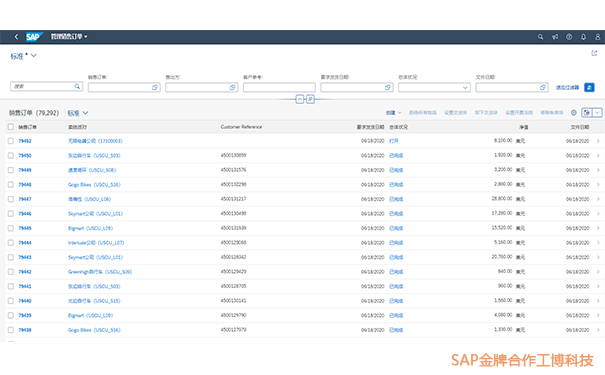Click the blue button beside Adapt Filters
Image resolution: width=605 pixels, height=375 pixels.
[x=589, y=88]
